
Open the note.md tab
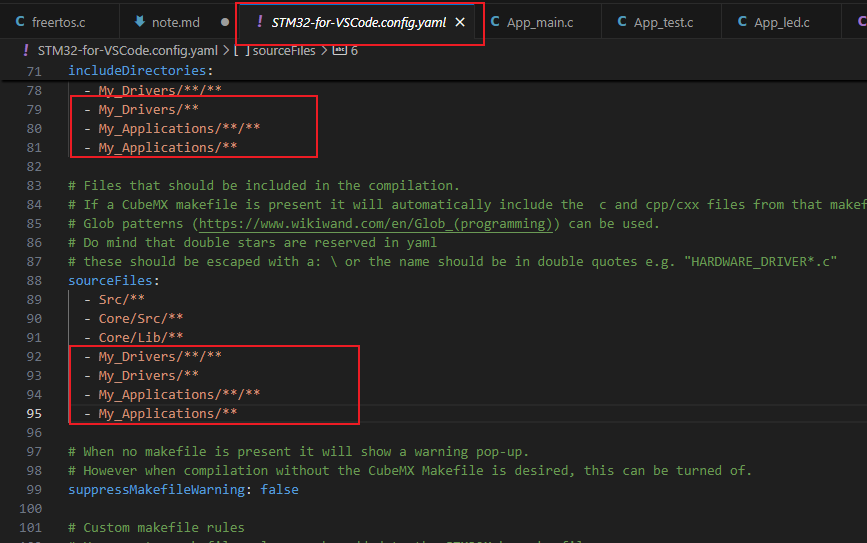pyautogui.click(x=176, y=22)
